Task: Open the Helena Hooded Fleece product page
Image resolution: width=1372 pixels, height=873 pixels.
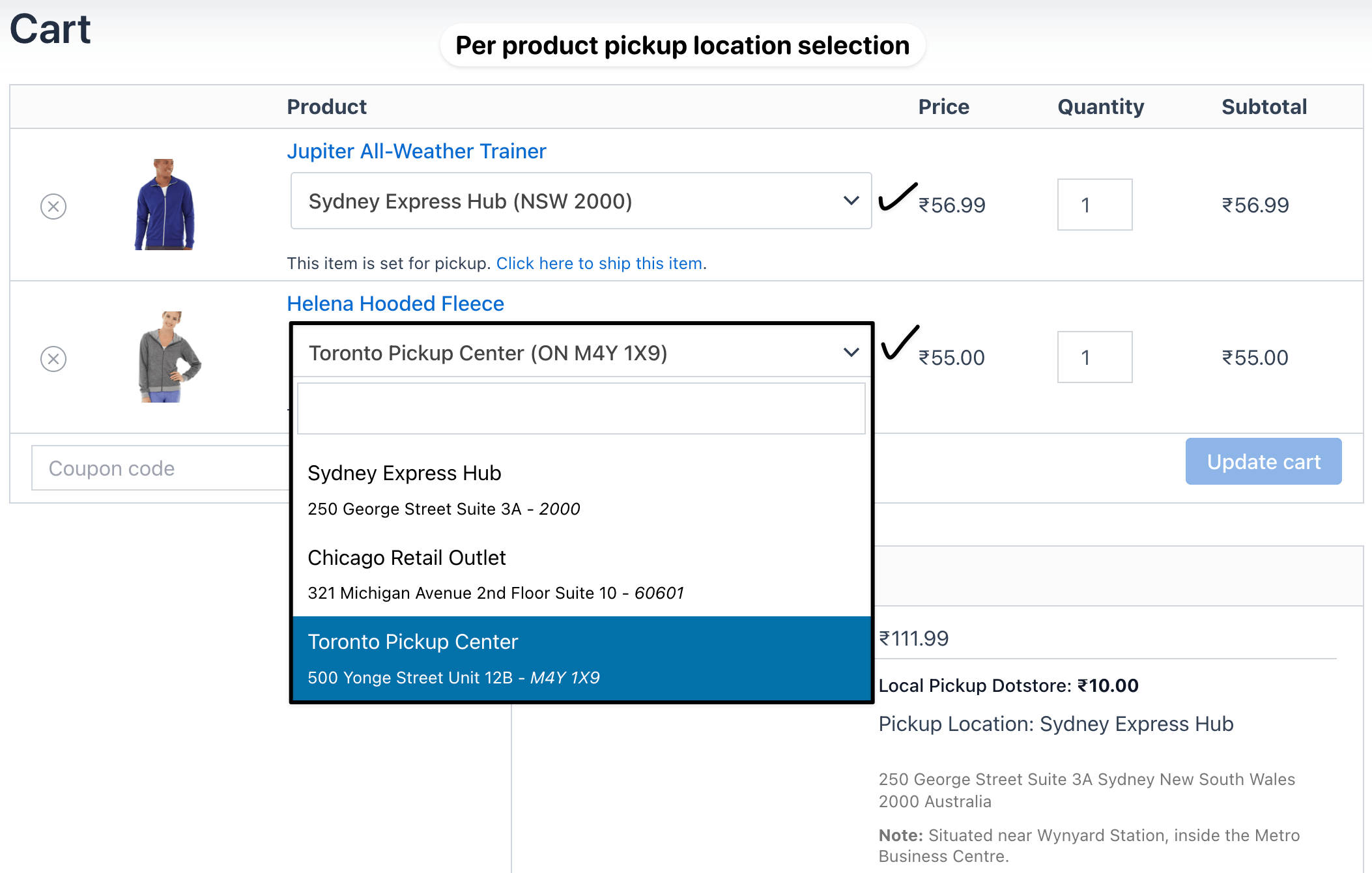Action: pyautogui.click(x=395, y=303)
